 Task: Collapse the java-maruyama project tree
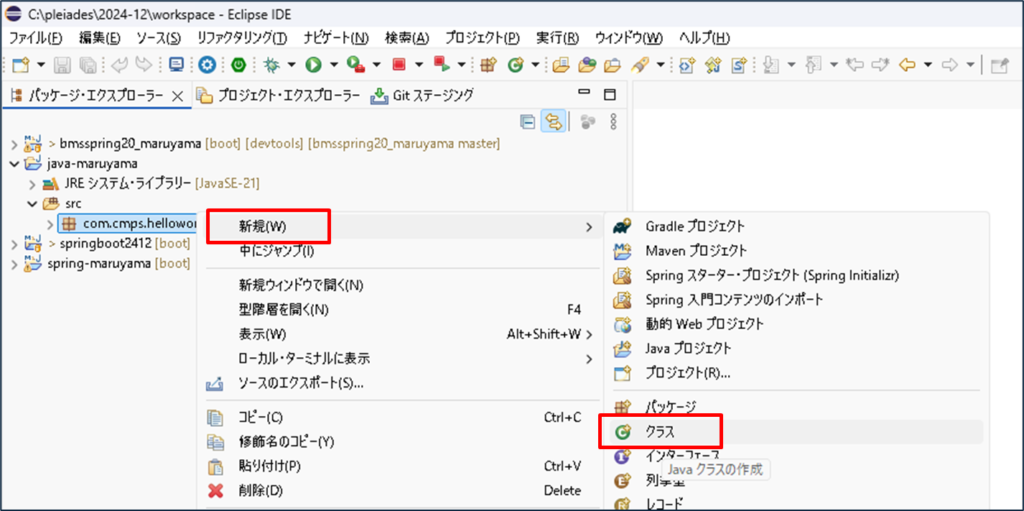(13, 163)
